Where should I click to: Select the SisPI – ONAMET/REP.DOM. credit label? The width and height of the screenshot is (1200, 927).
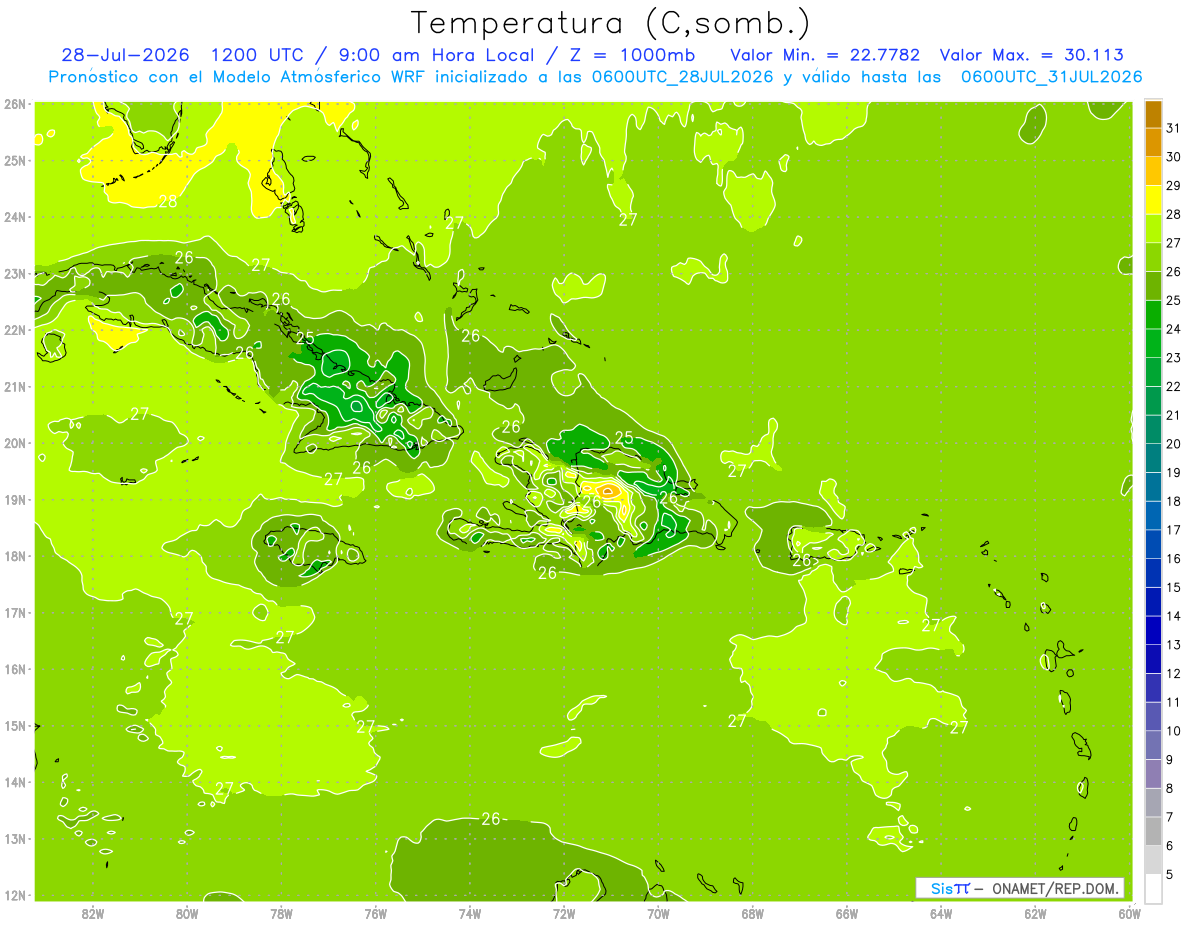[1020, 888]
